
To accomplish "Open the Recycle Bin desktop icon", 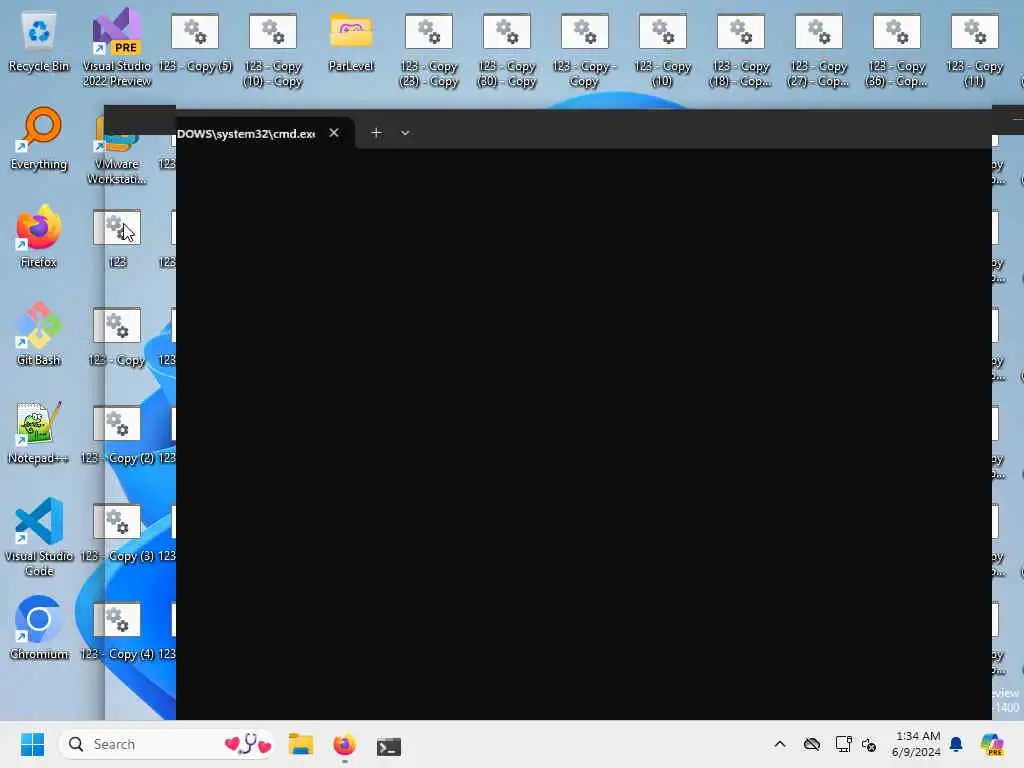I will [x=39, y=42].
